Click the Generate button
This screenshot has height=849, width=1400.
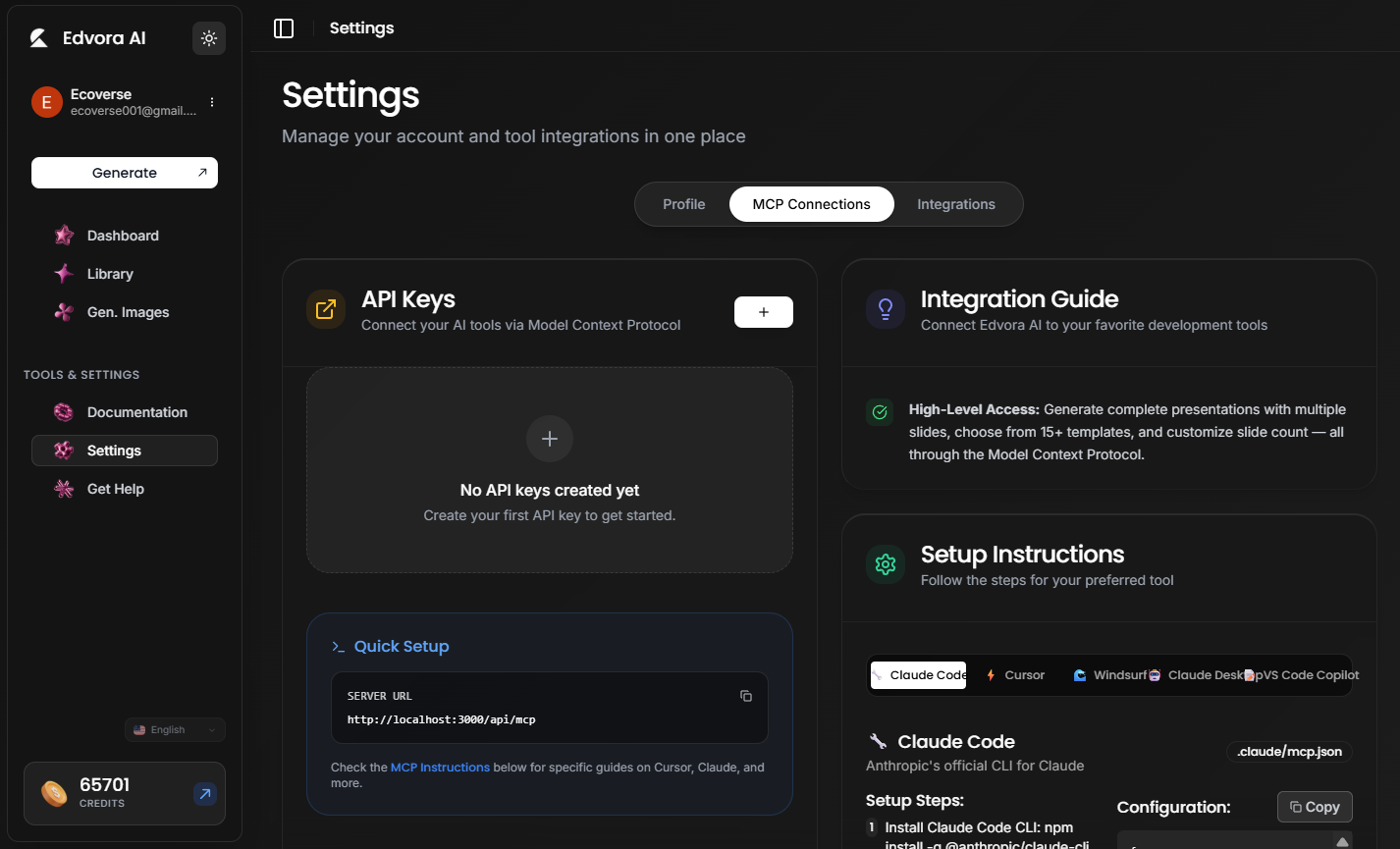(x=125, y=173)
